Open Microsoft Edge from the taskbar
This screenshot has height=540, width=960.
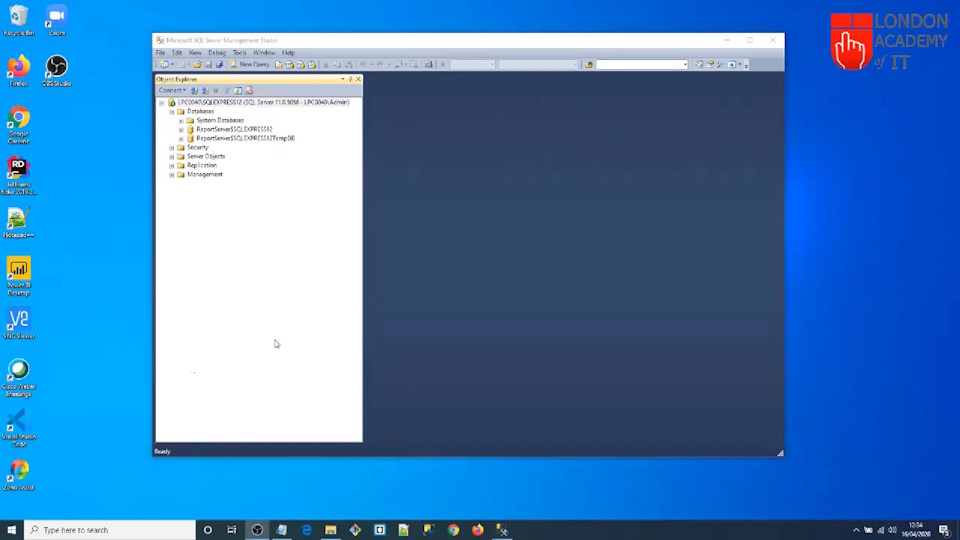306,530
